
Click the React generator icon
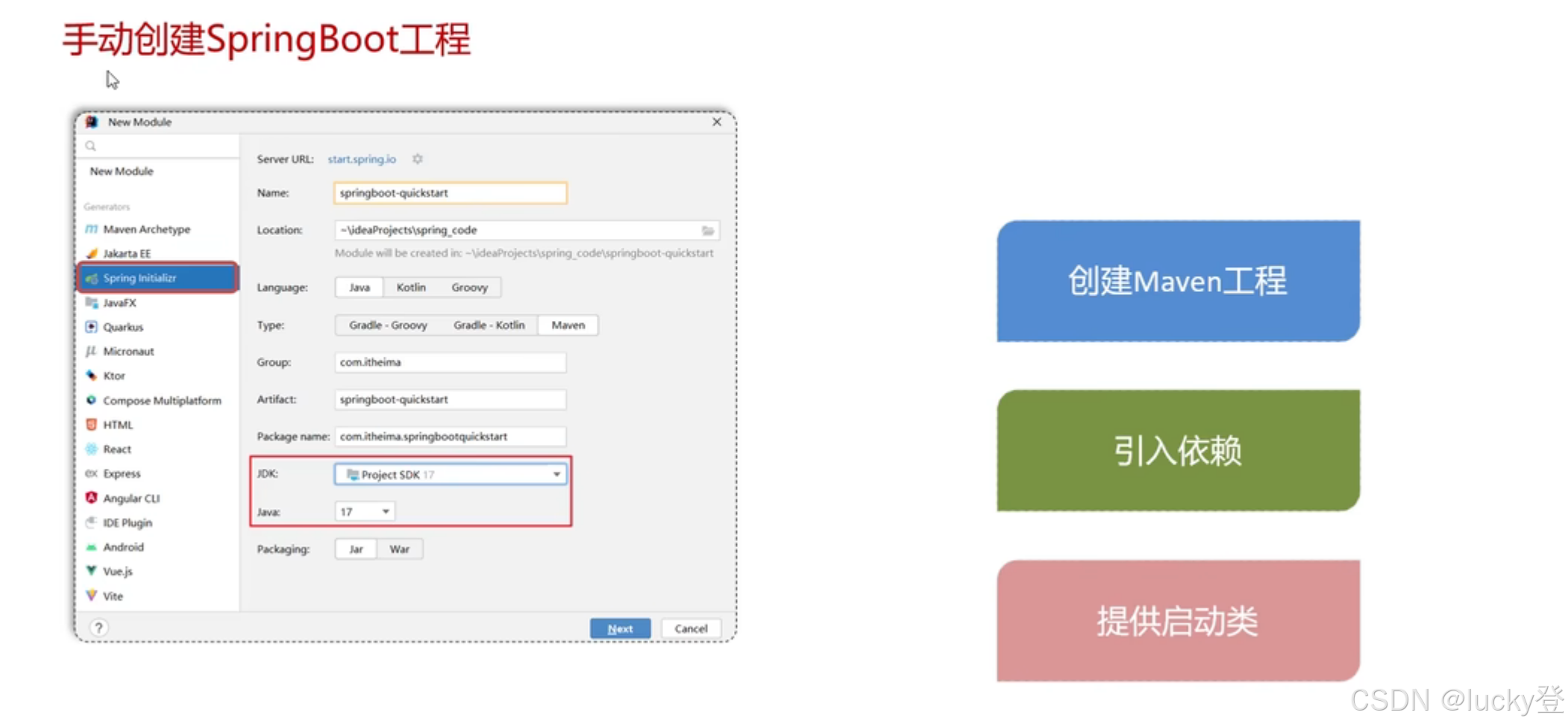91,449
